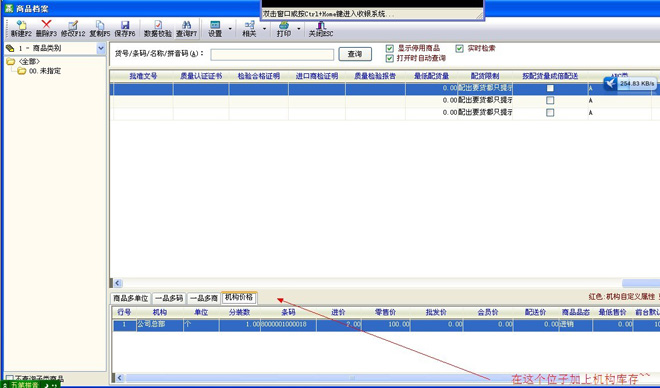Screen dimensions: 660x388
Task: Click the 复制F5 copy icon
Action: [100, 25]
